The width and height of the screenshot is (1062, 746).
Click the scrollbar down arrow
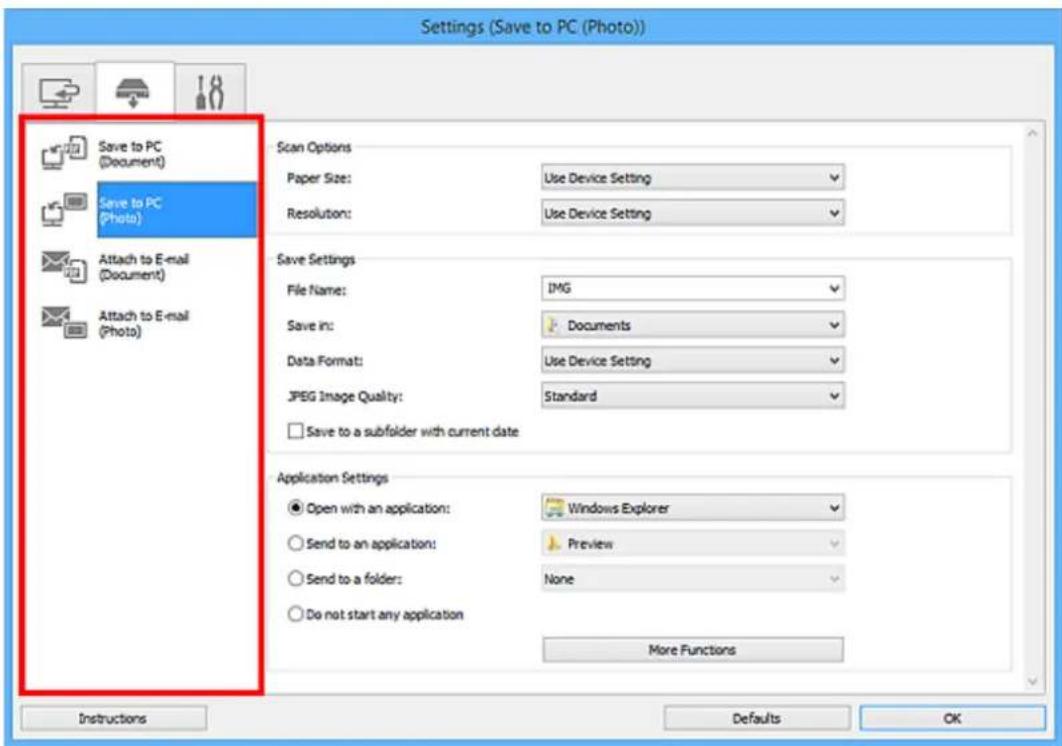1032,682
